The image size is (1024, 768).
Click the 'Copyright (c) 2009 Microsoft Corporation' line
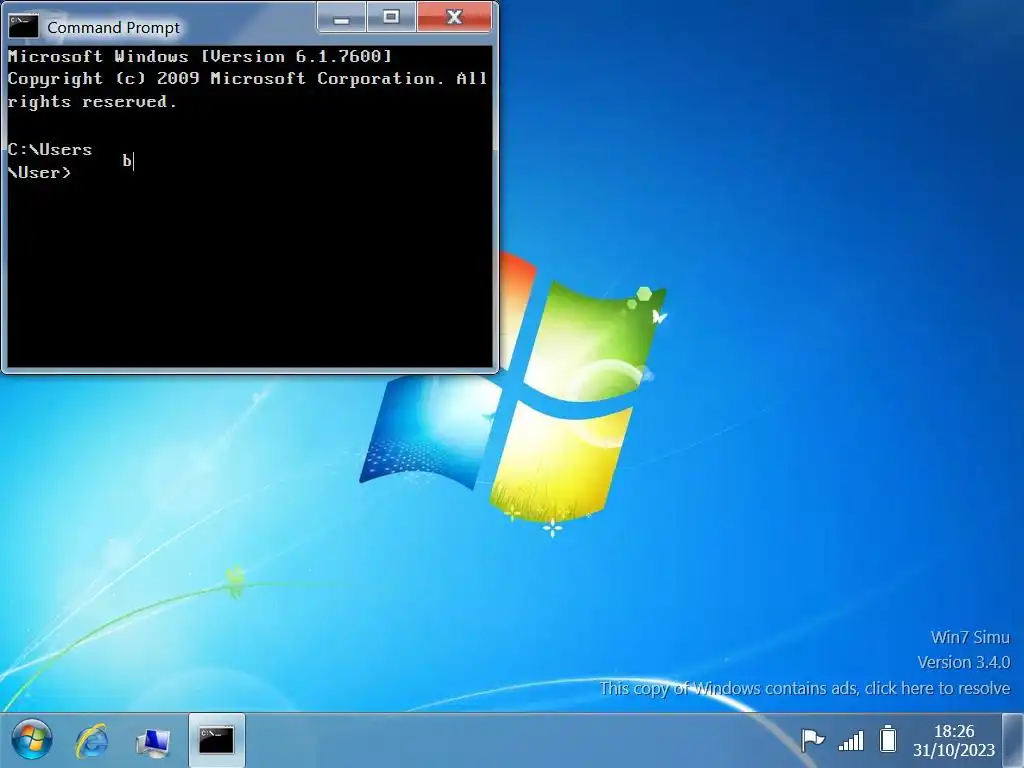221,79
